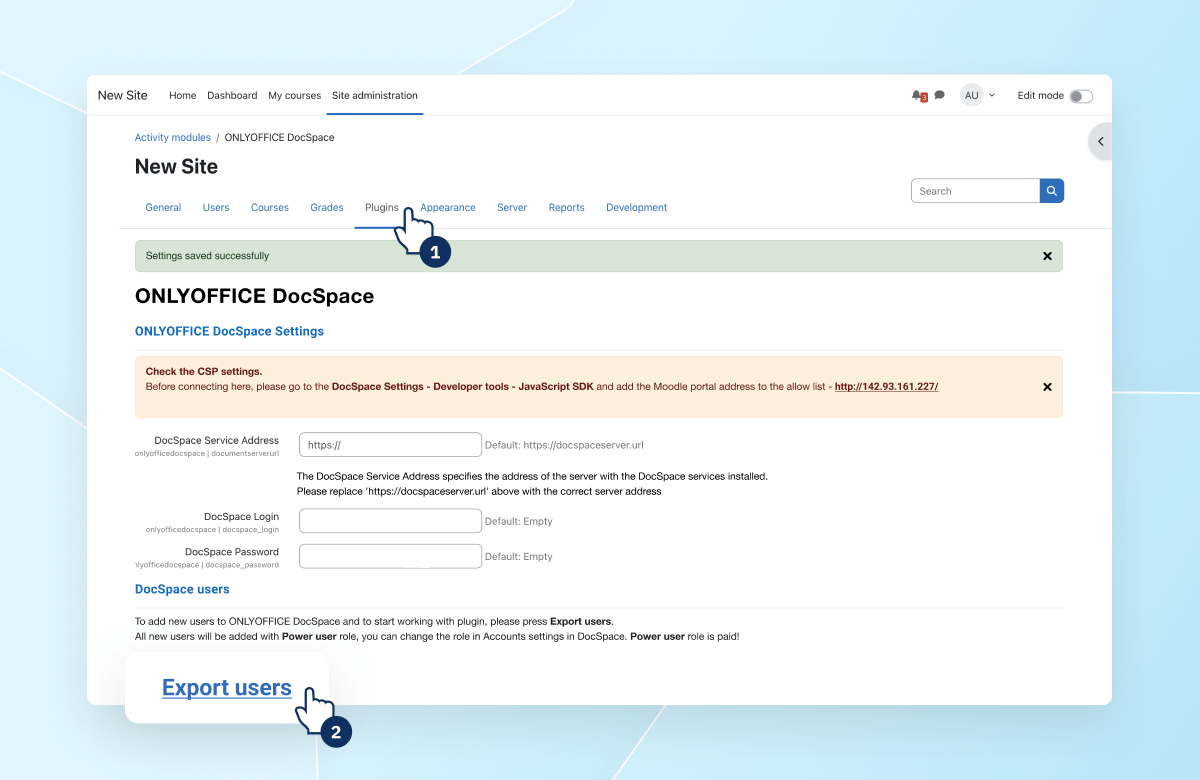The image size is (1200, 780).
Task: Expand the user menu chevron beside AU
Action: click(x=994, y=95)
